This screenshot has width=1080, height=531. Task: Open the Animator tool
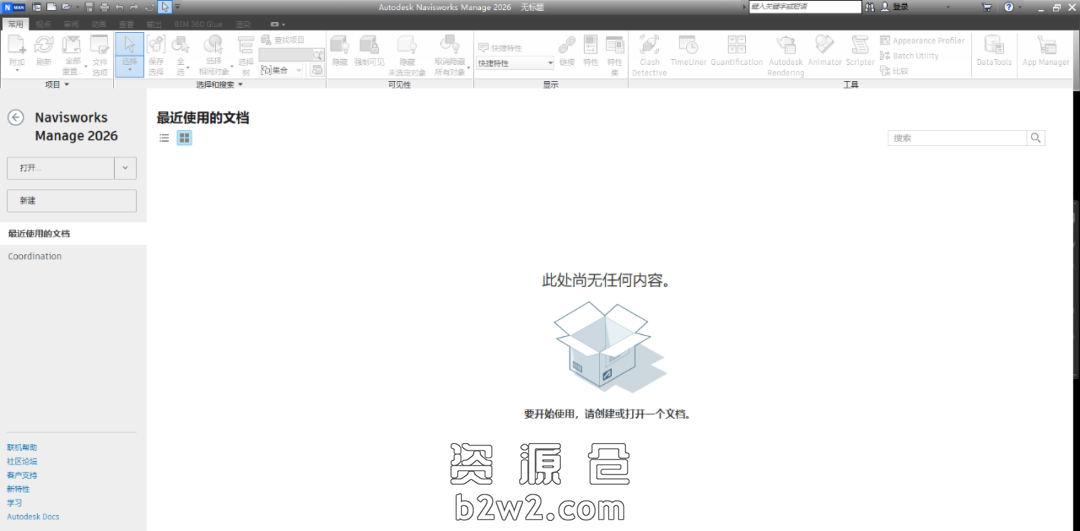tap(824, 53)
